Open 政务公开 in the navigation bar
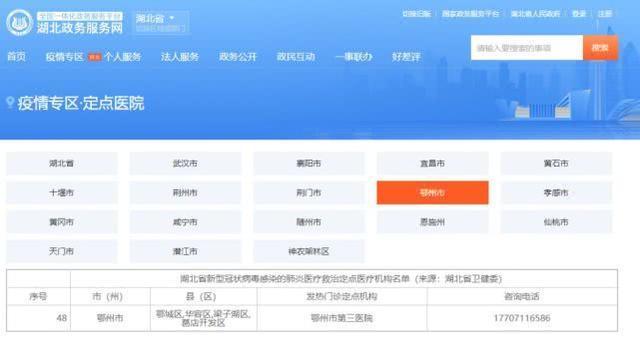This screenshot has height=360, width=640. click(x=238, y=57)
